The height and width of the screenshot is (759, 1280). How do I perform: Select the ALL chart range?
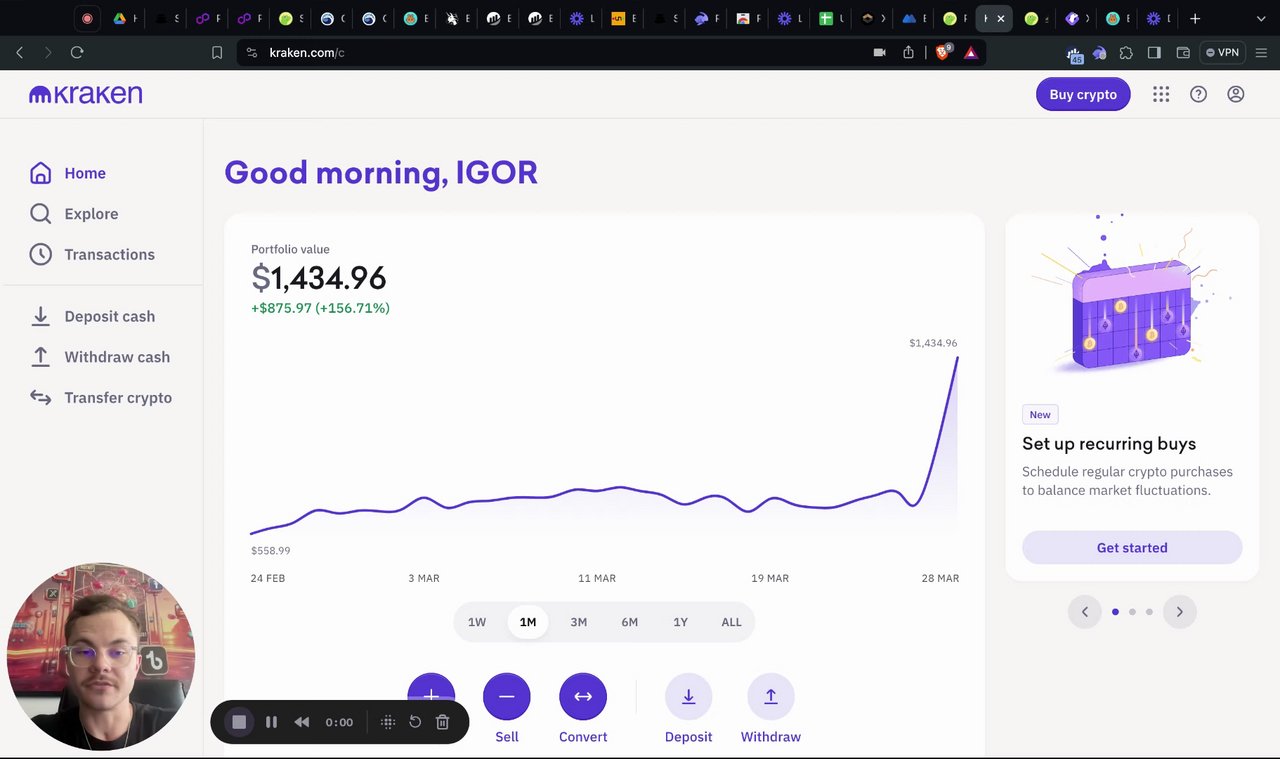731,622
